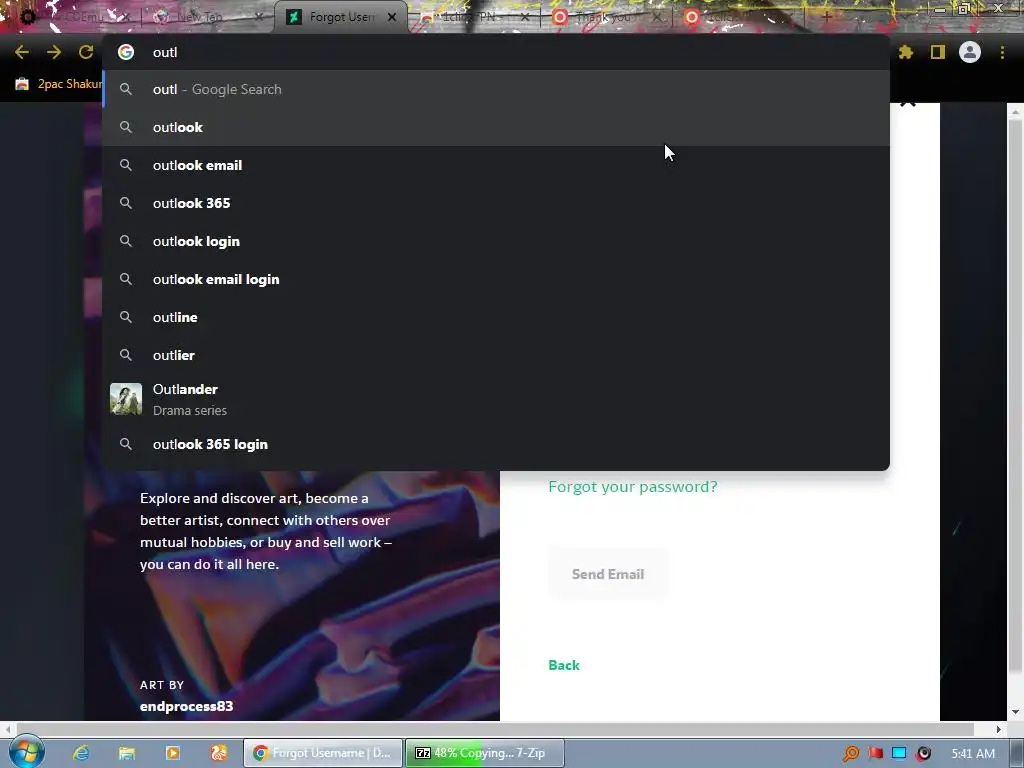Click the orange magnifier tray icon
Screen dimensions: 1024x768
point(851,754)
